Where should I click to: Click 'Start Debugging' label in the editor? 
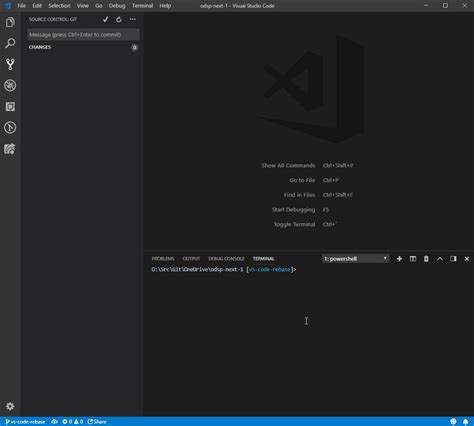293,210
